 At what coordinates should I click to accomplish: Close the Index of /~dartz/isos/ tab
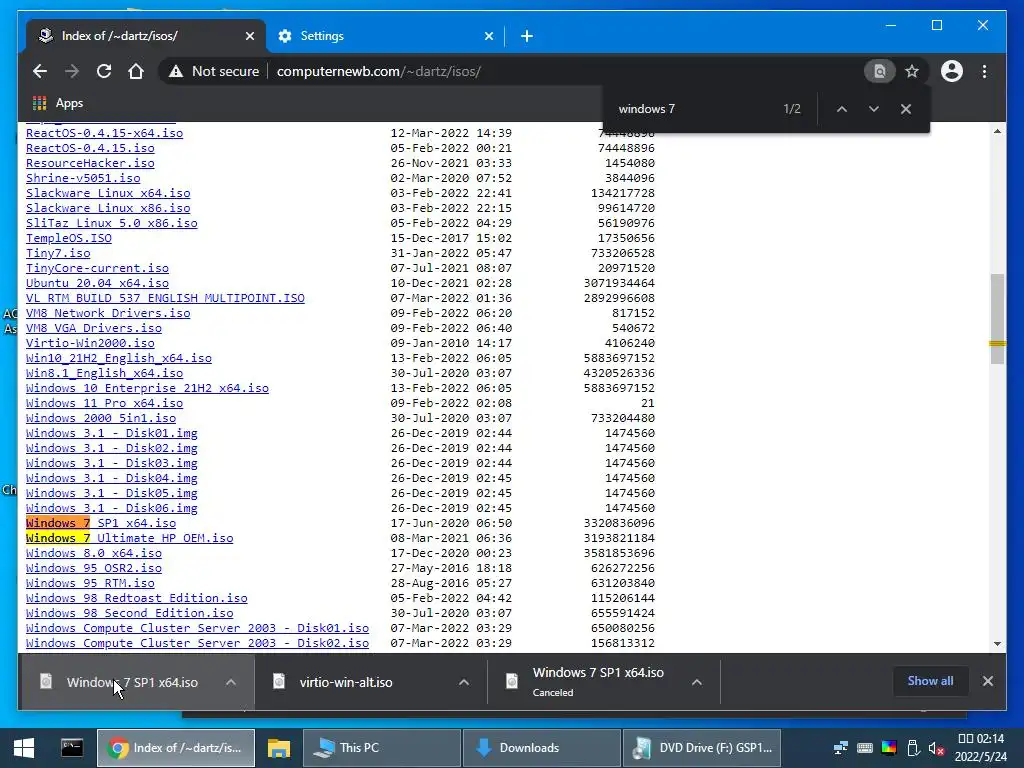(x=249, y=36)
